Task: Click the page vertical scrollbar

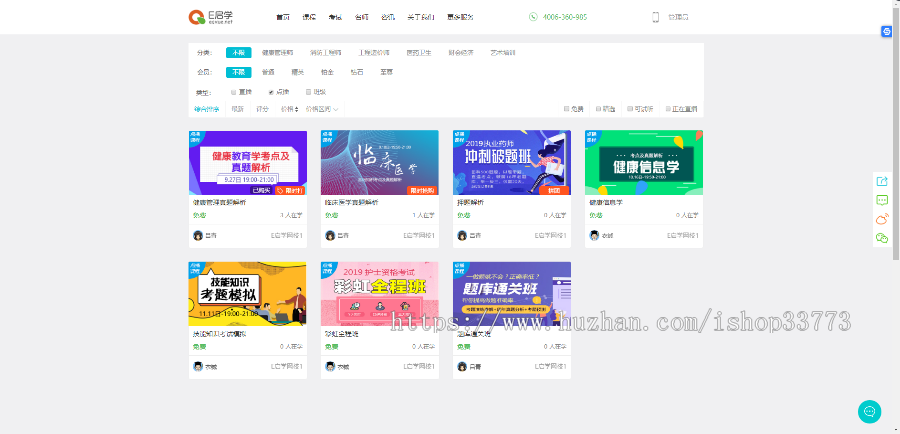Action: click(x=896, y=132)
